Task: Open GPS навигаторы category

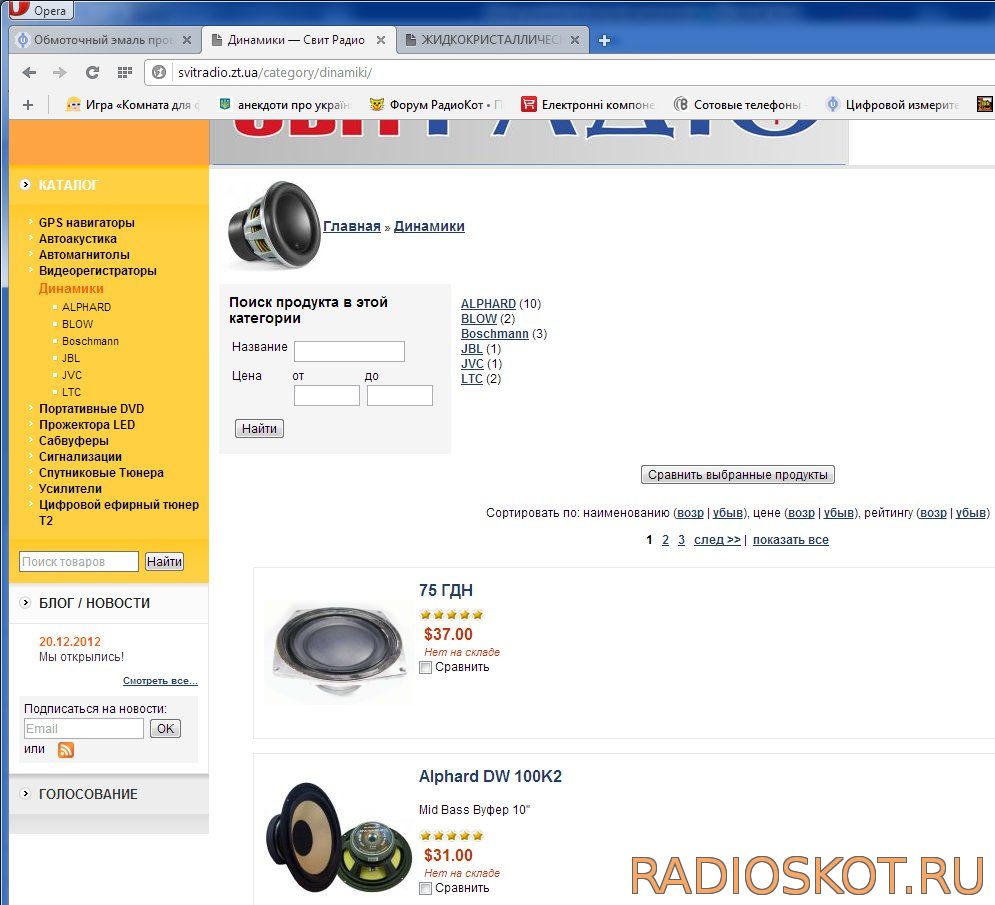Action: pyautogui.click(x=86, y=223)
